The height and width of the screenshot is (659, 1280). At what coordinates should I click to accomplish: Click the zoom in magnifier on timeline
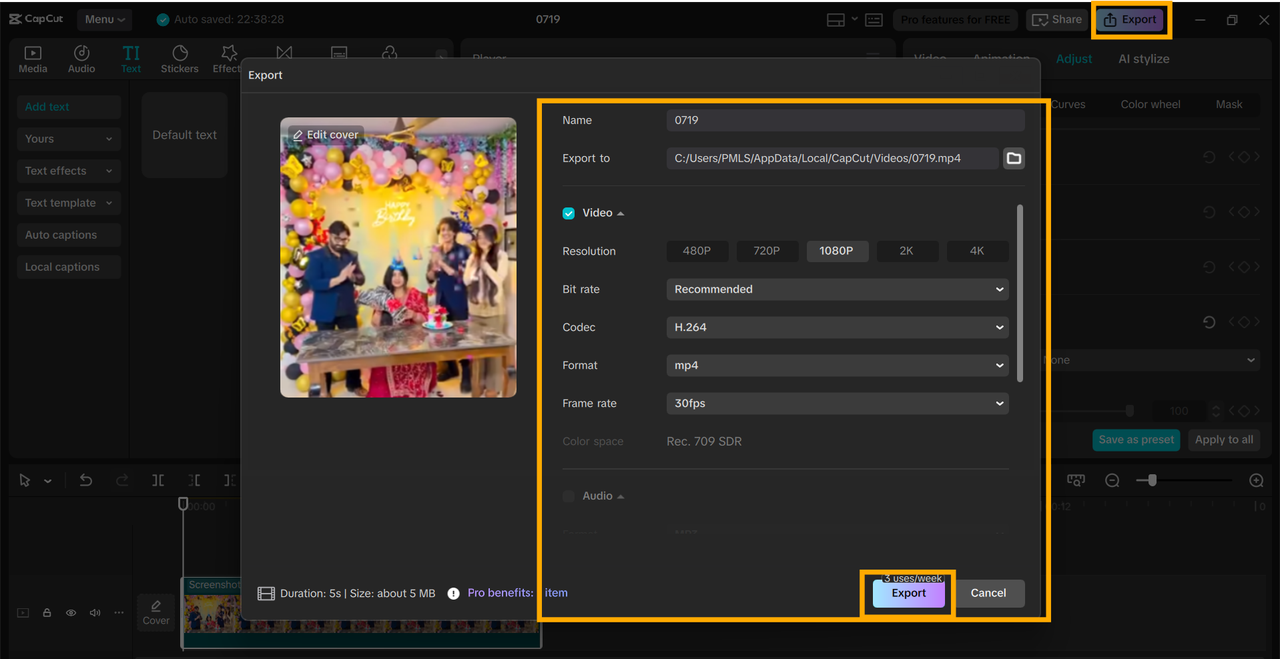click(x=1257, y=481)
